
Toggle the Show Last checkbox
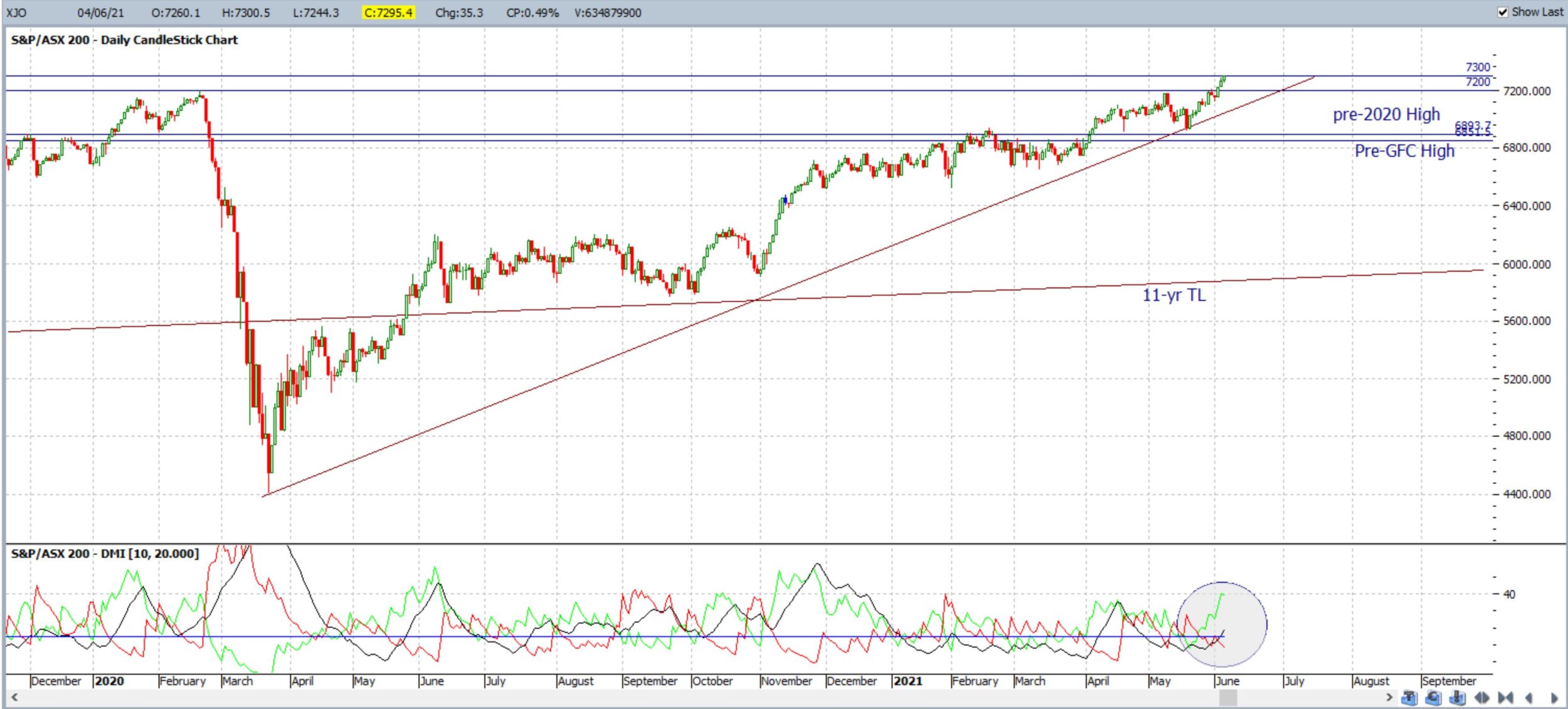(1503, 12)
